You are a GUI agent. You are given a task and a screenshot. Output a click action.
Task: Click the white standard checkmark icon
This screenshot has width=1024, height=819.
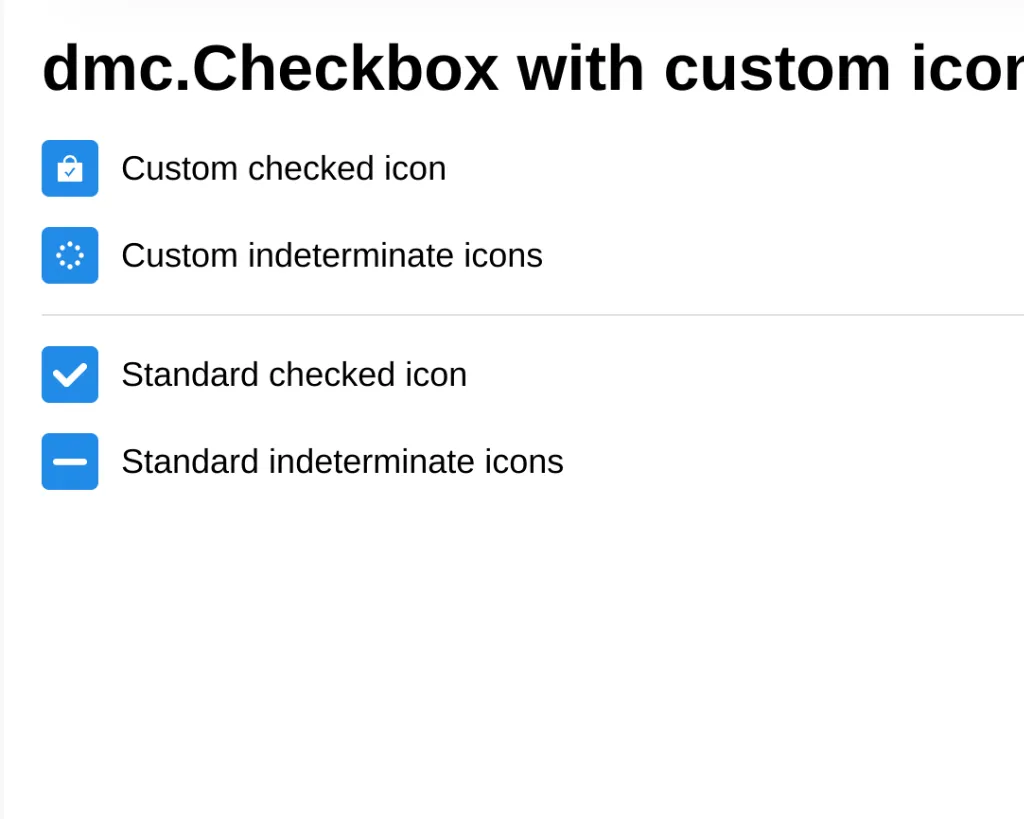point(70,375)
